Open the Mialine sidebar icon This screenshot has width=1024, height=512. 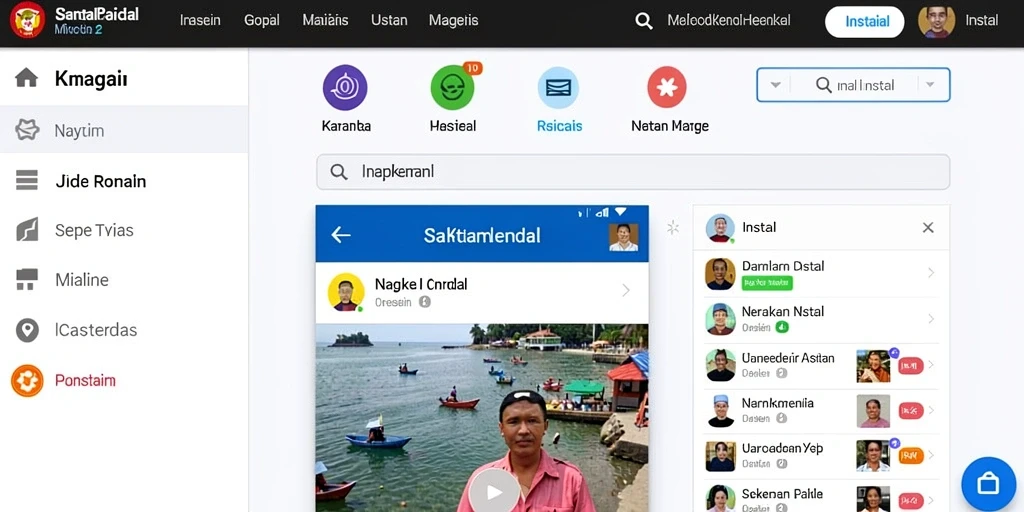[27, 280]
